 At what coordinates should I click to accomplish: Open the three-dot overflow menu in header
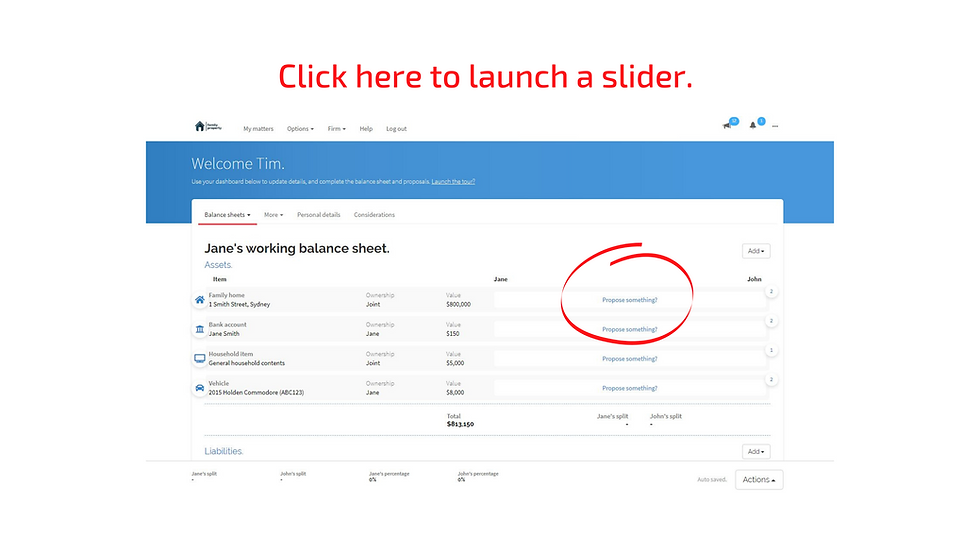click(x=775, y=126)
